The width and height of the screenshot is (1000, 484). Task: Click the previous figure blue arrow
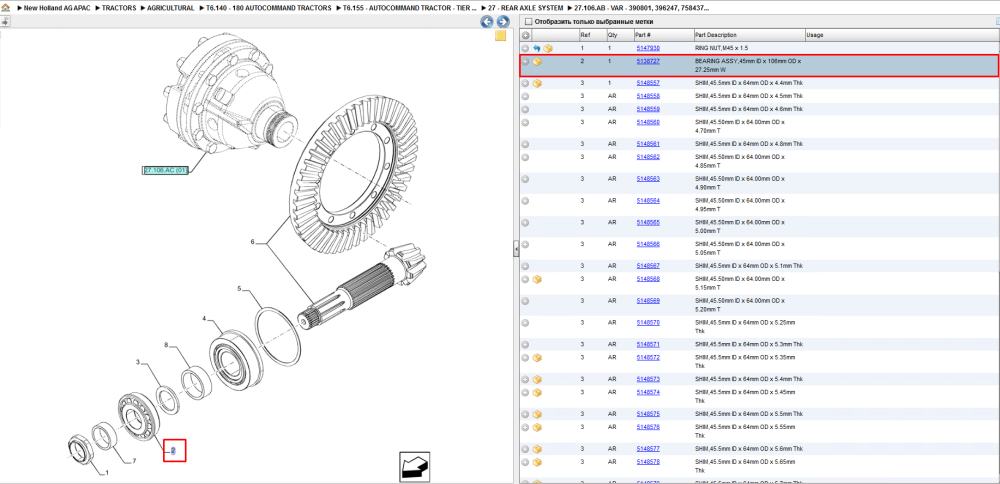click(487, 22)
